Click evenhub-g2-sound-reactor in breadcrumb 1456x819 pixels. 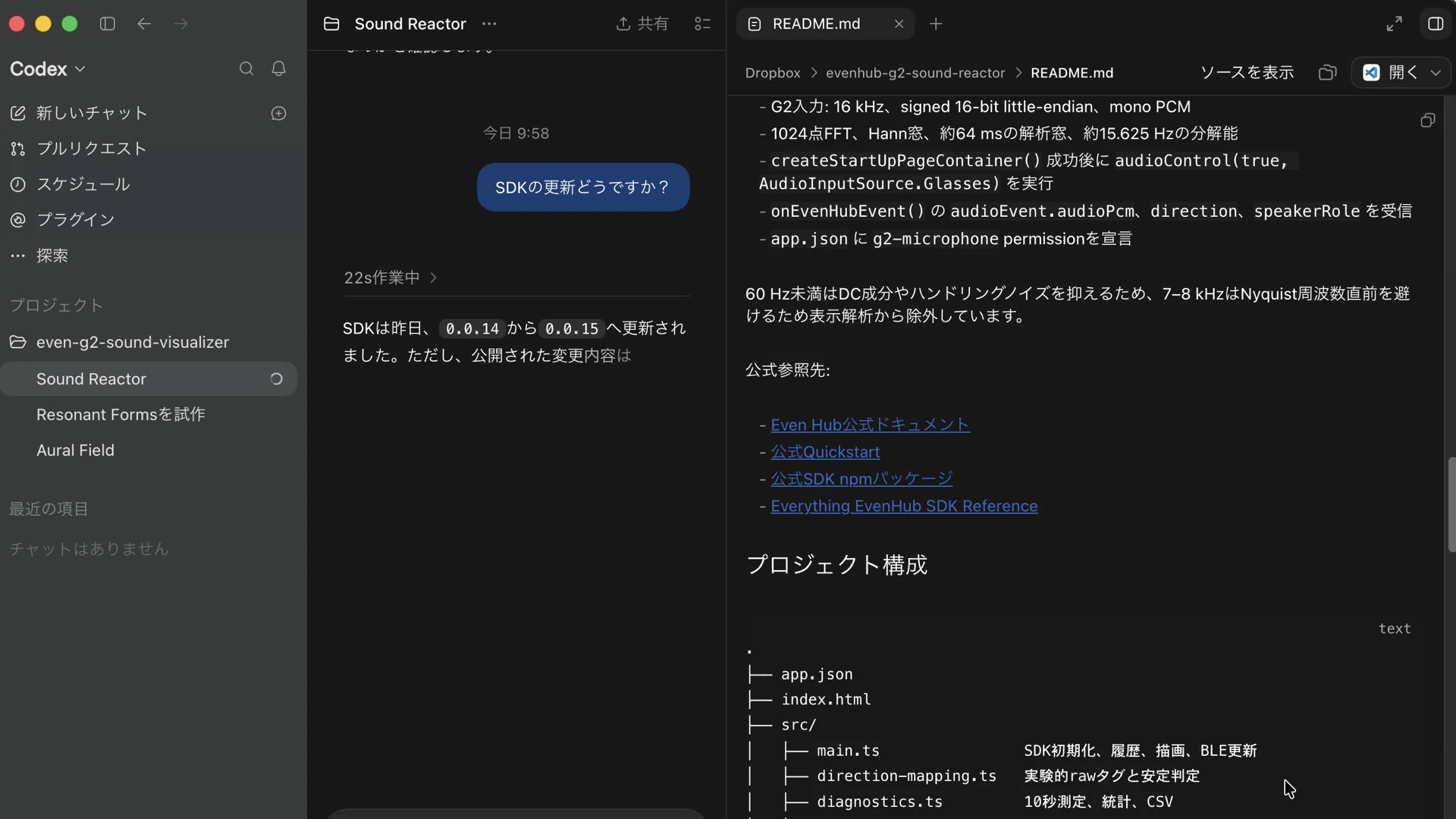click(x=915, y=73)
